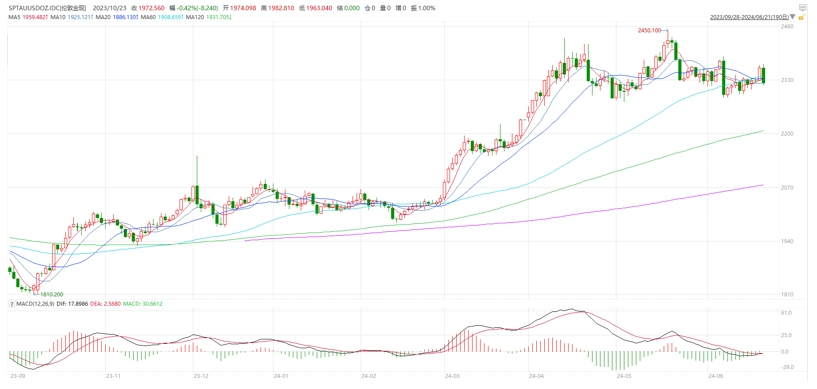
Task: Click the 2450.100 high price marker
Action: coord(649,31)
